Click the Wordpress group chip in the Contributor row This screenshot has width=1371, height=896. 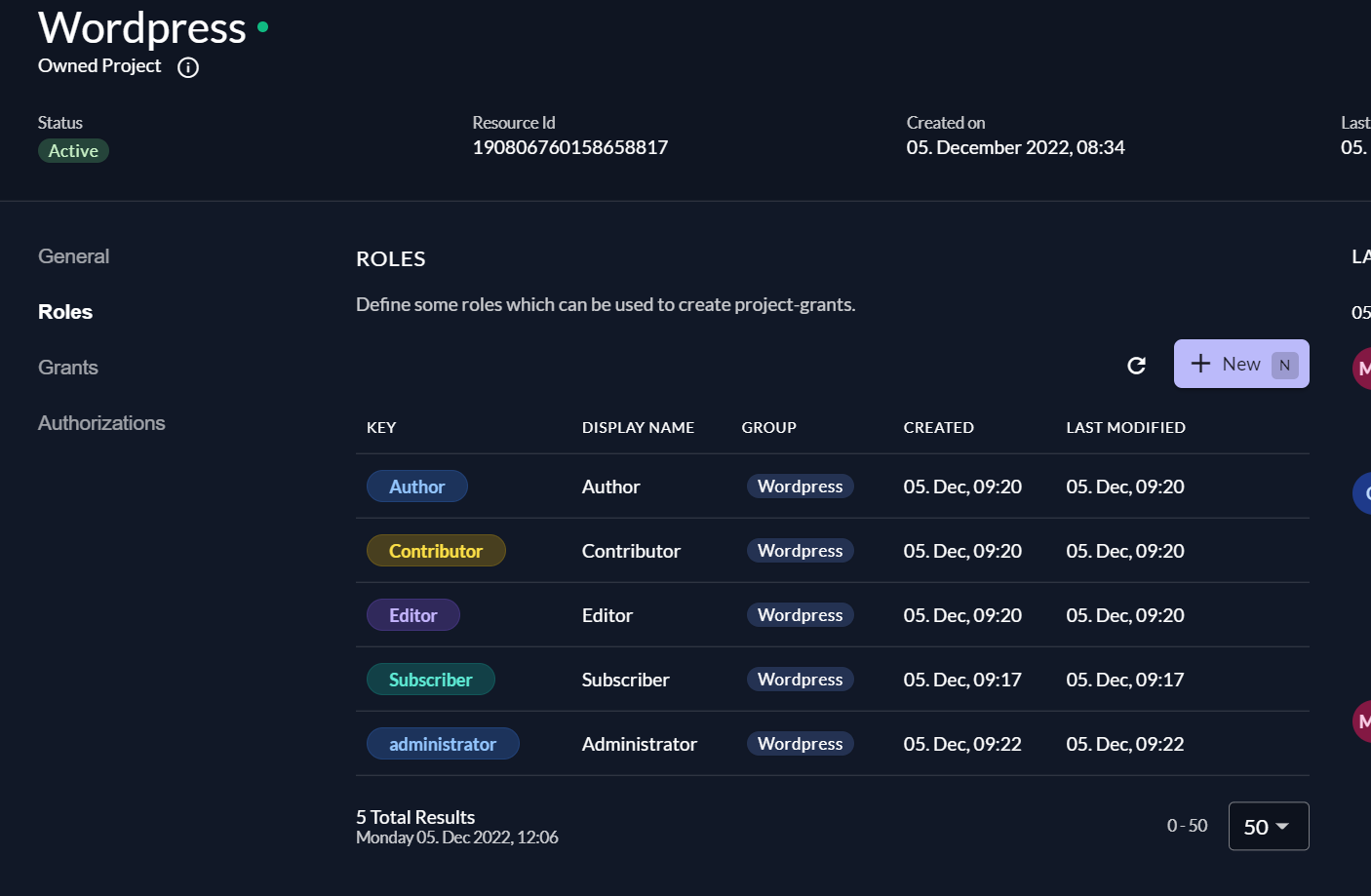pos(801,551)
